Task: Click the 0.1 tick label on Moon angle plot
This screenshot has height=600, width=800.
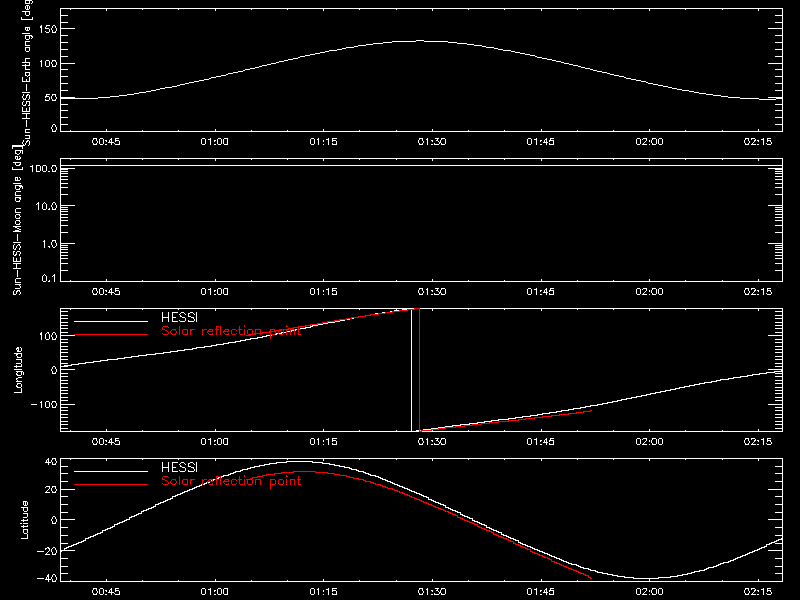Action: coord(49,278)
